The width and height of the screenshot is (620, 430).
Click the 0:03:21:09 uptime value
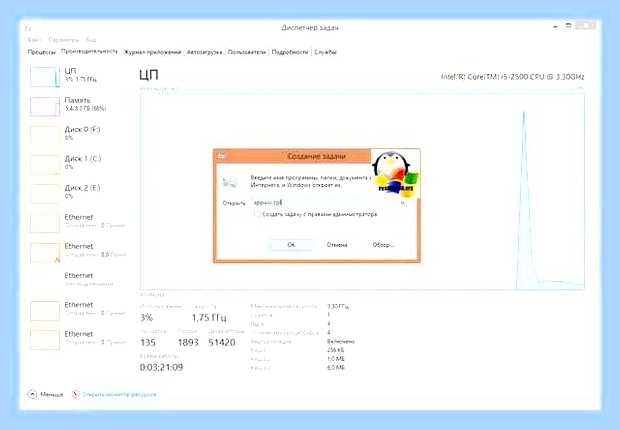161,367
